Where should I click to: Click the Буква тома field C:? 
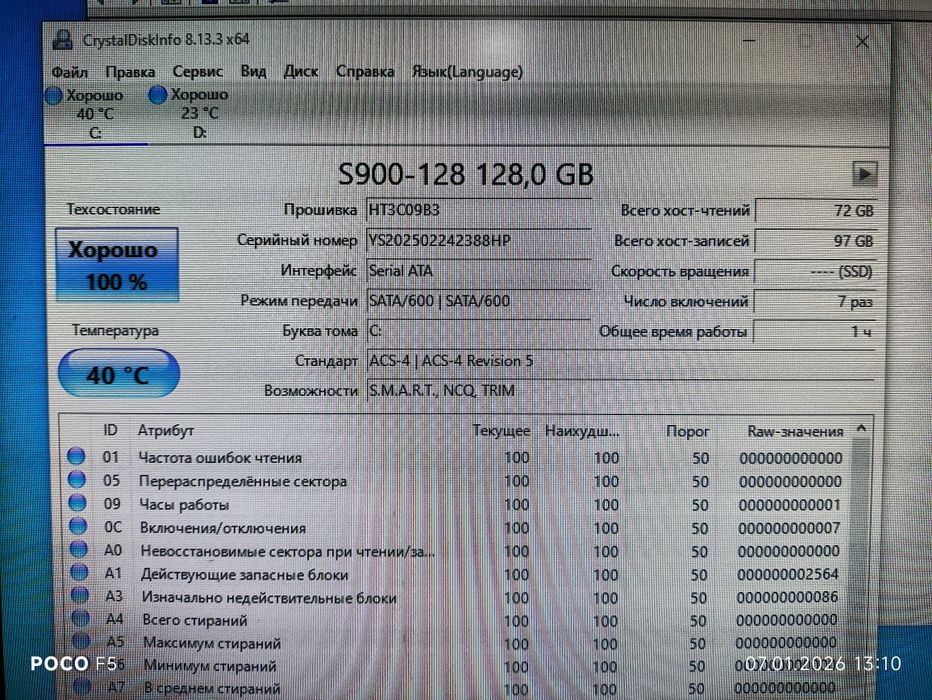tap(478, 330)
